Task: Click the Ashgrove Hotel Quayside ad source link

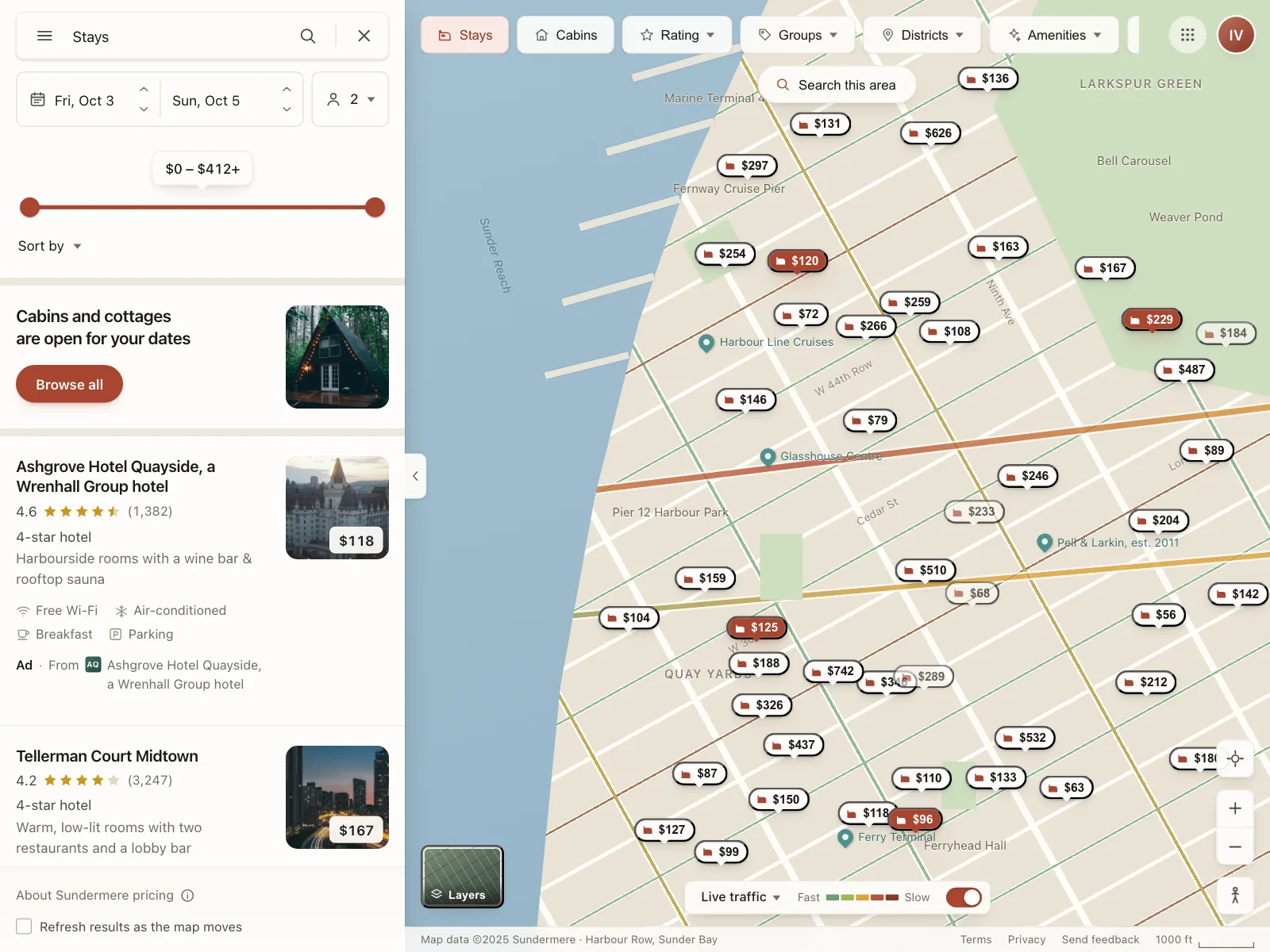Action: tap(184, 674)
